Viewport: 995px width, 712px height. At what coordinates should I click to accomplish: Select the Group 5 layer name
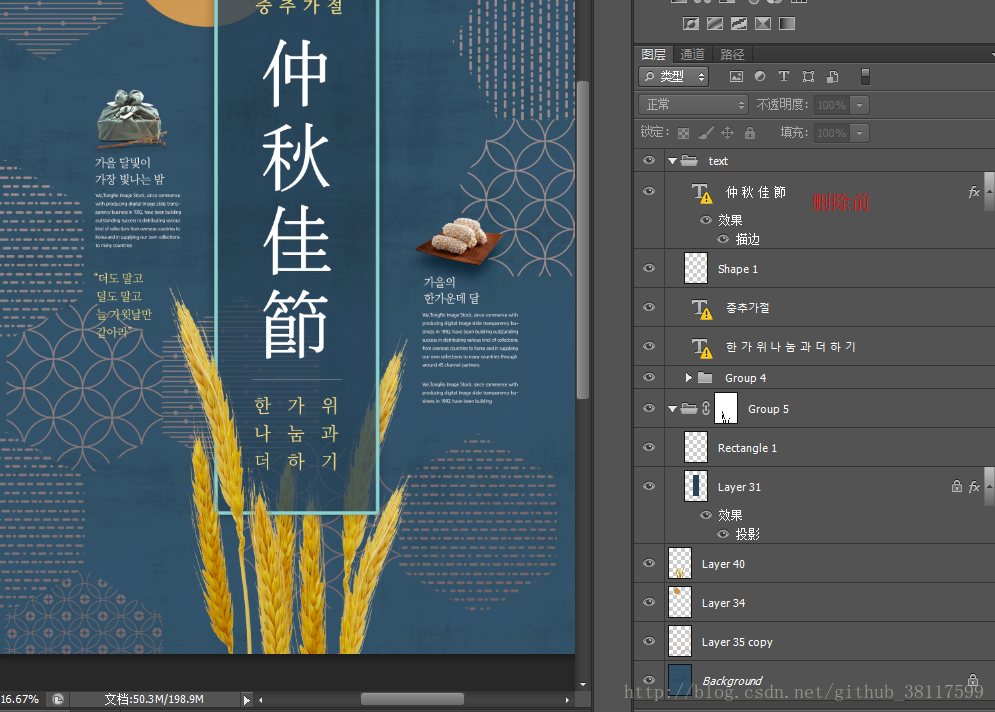pyautogui.click(x=768, y=409)
